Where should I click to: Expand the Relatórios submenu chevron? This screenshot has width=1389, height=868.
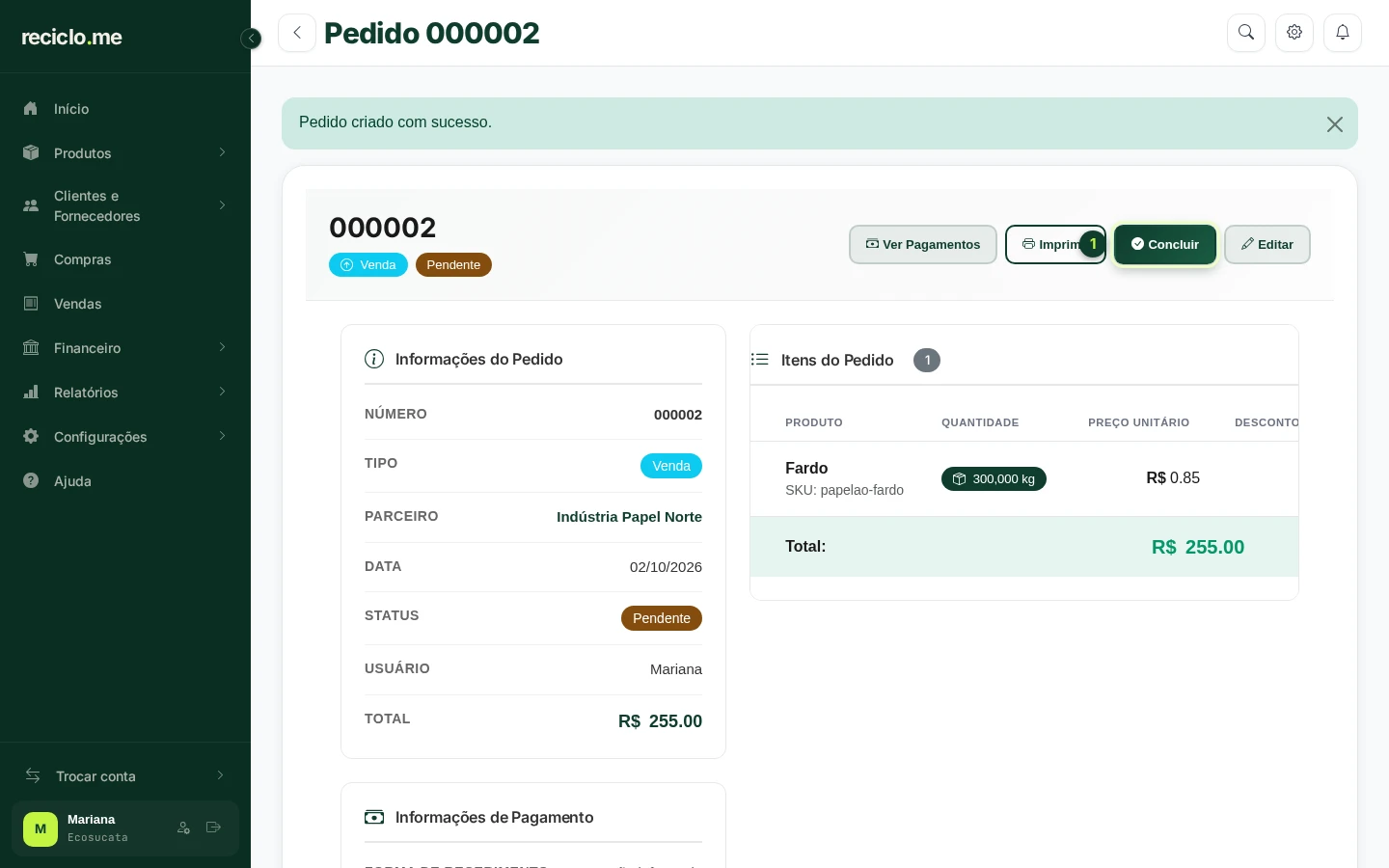click(x=222, y=392)
